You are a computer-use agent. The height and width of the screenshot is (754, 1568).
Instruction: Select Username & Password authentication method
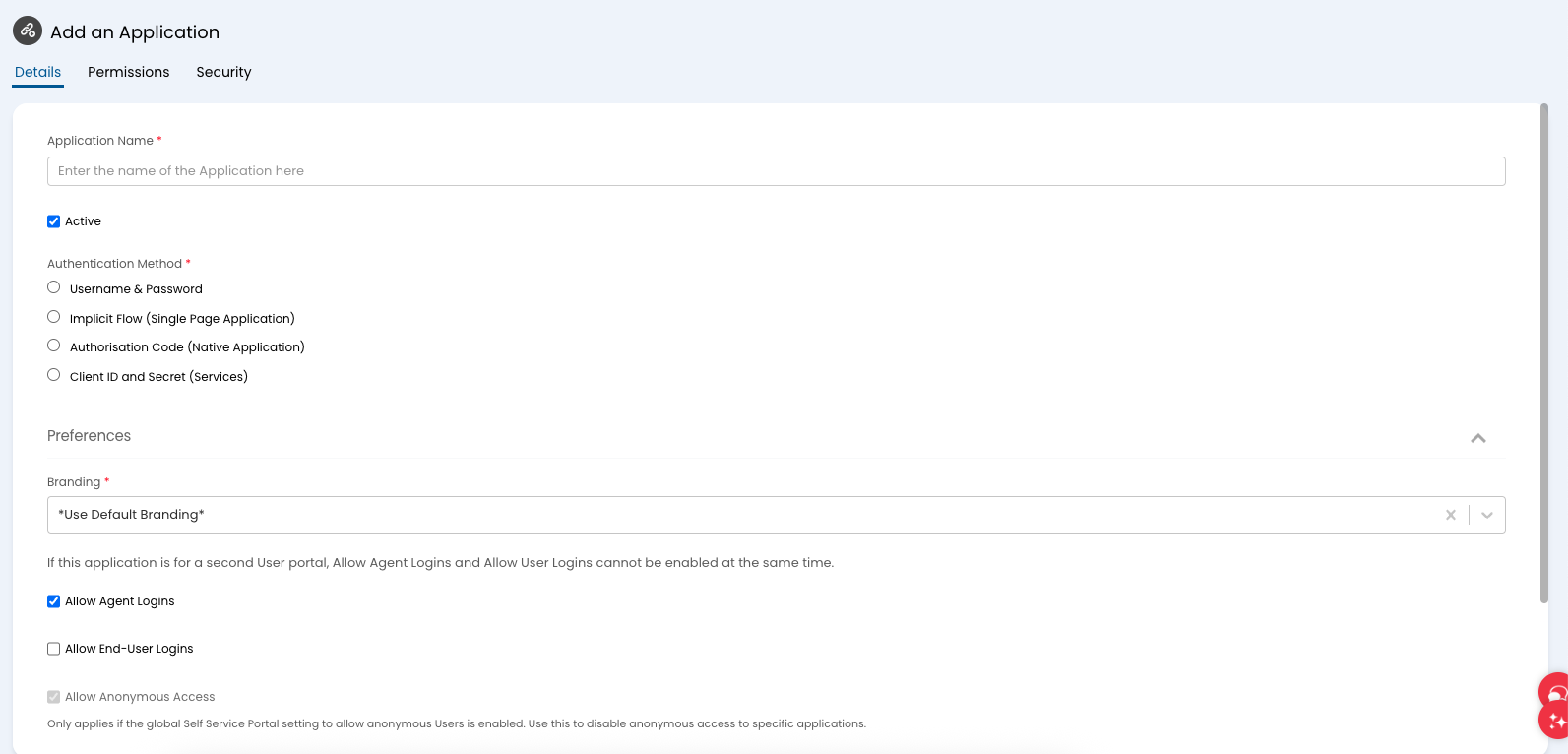(x=54, y=287)
